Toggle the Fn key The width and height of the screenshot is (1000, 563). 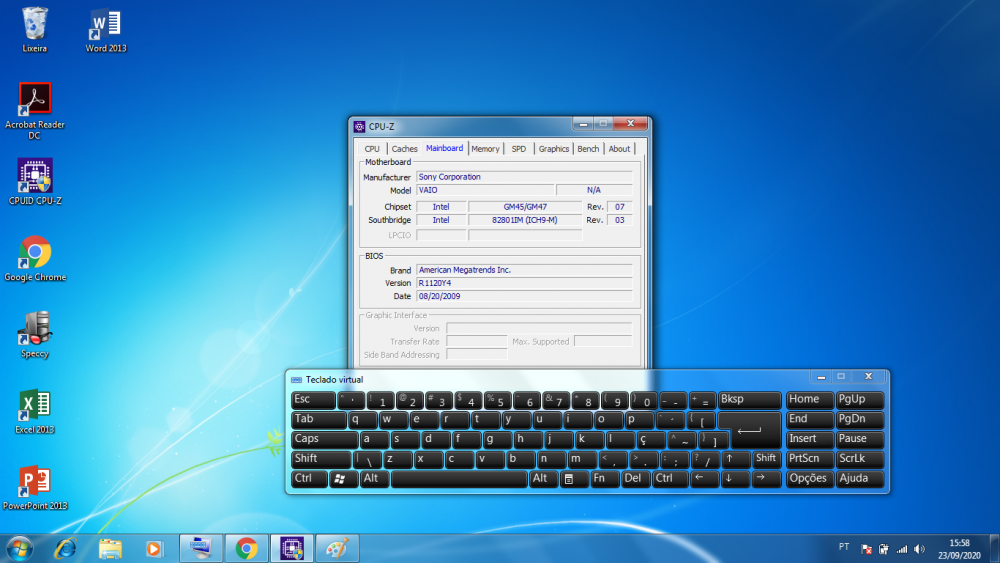pyautogui.click(x=604, y=479)
